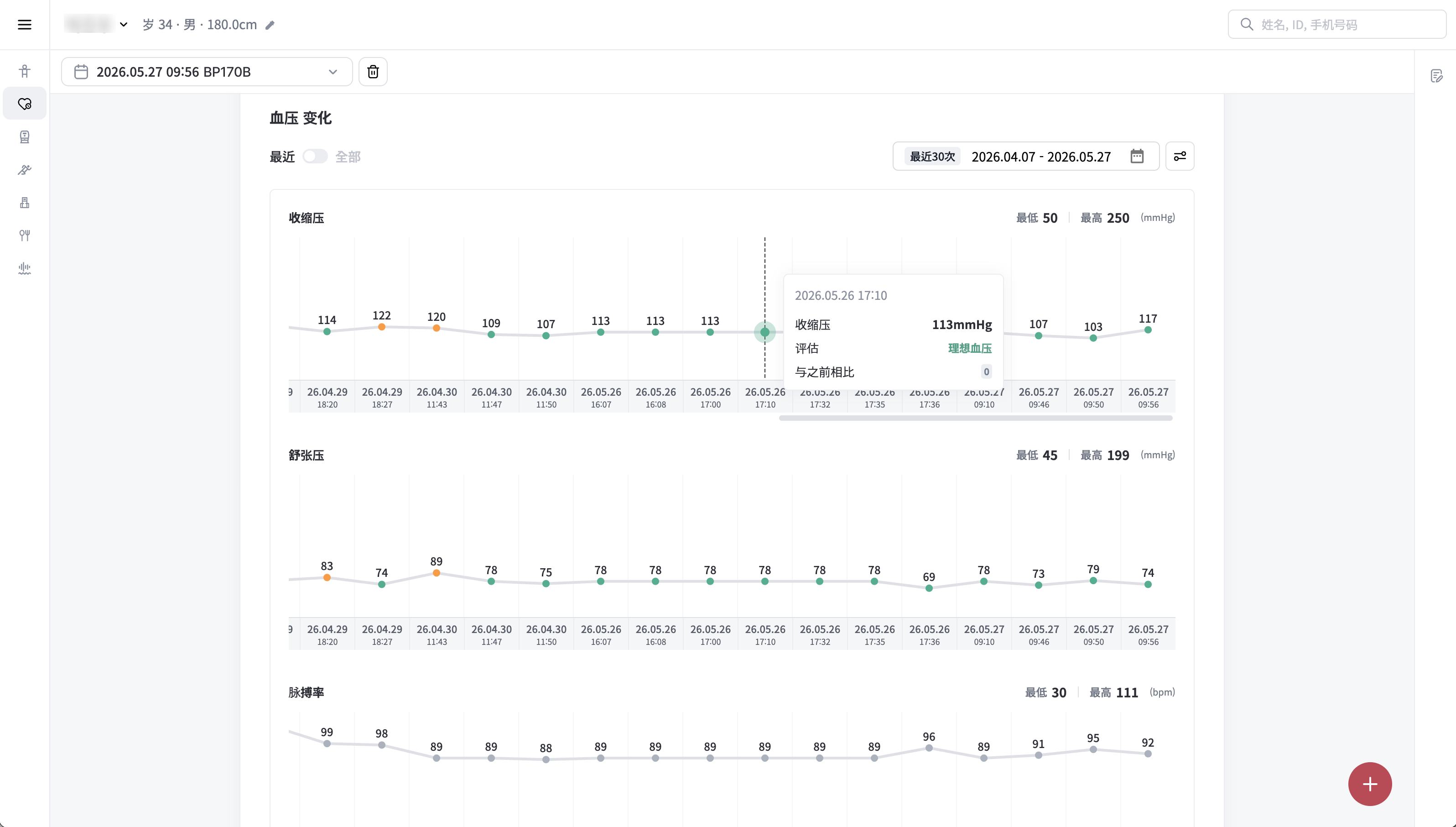Viewport: 1456px width, 827px height.
Task: Toggle the 最近/全部 switch
Action: pos(315,156)
